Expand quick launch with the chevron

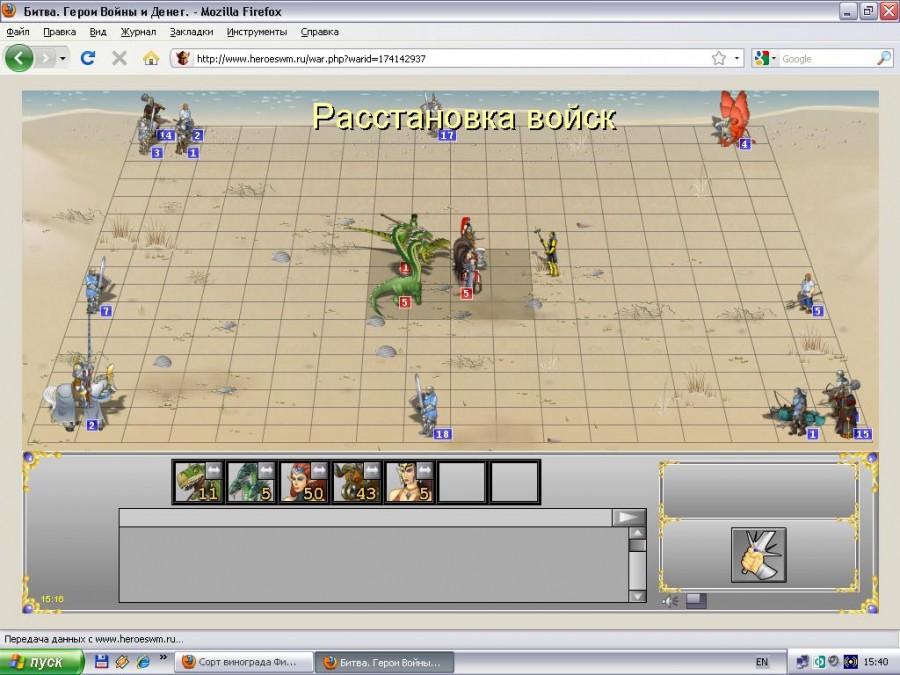163,658
